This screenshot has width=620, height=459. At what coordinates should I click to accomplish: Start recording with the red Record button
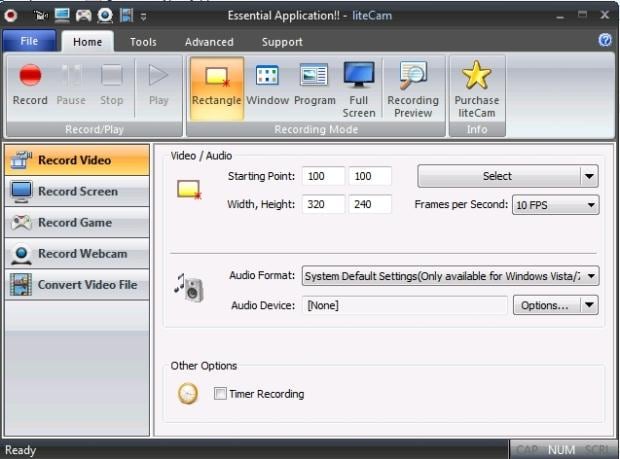coord(30,85)
